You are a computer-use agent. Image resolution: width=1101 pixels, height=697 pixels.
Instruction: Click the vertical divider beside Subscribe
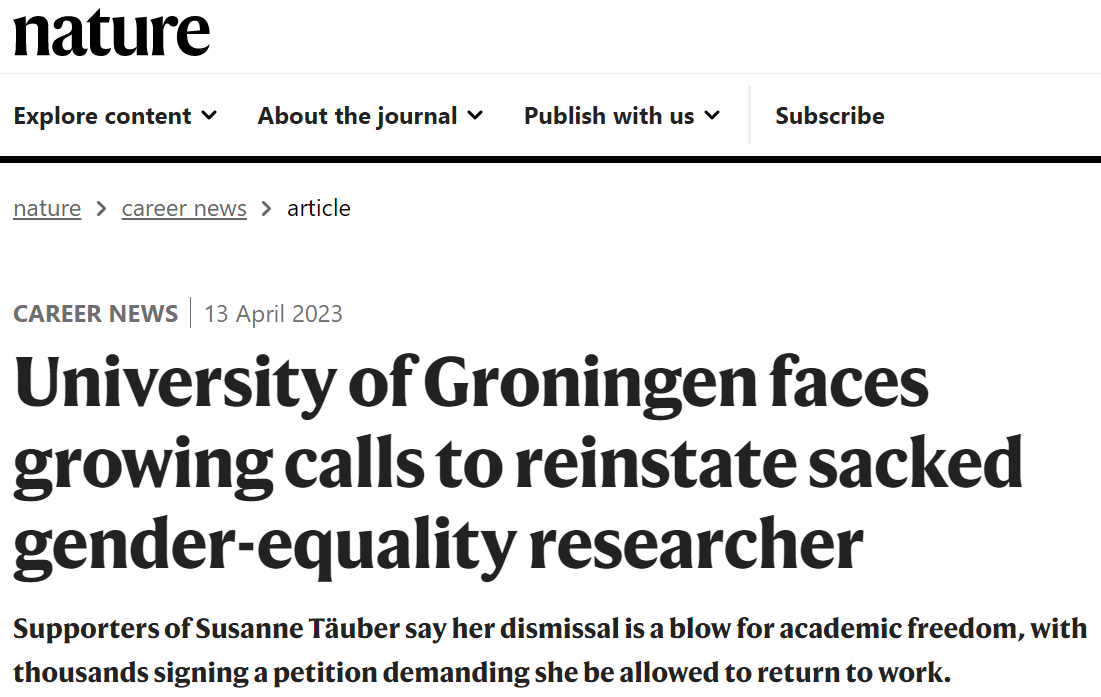pyautogui.click(x=750, y=115)
